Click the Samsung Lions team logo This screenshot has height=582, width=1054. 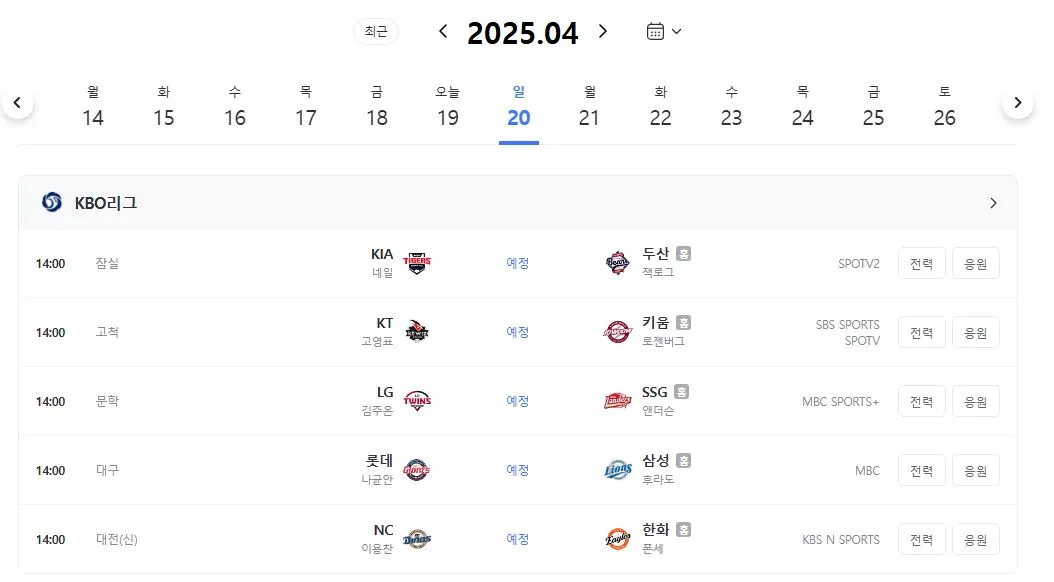pos(617,470)
